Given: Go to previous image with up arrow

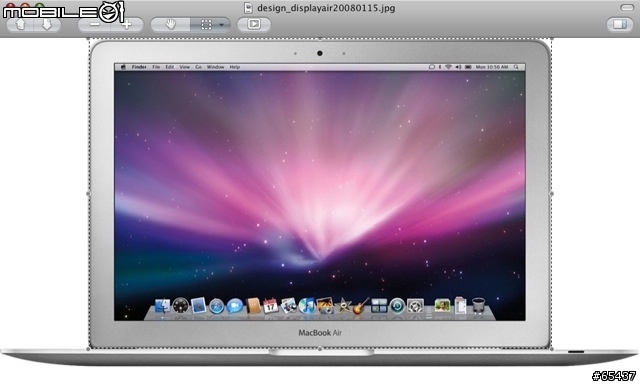Looking at the screenshot, I should click(x=20, y=24).
